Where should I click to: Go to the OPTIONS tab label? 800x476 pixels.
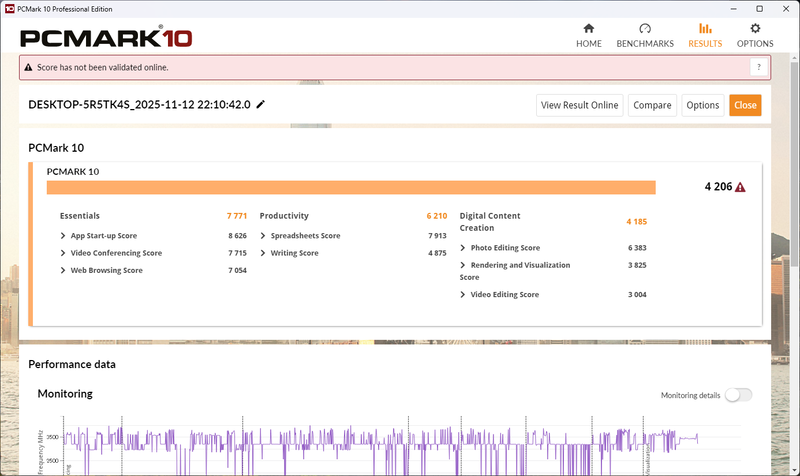(755, 44)
